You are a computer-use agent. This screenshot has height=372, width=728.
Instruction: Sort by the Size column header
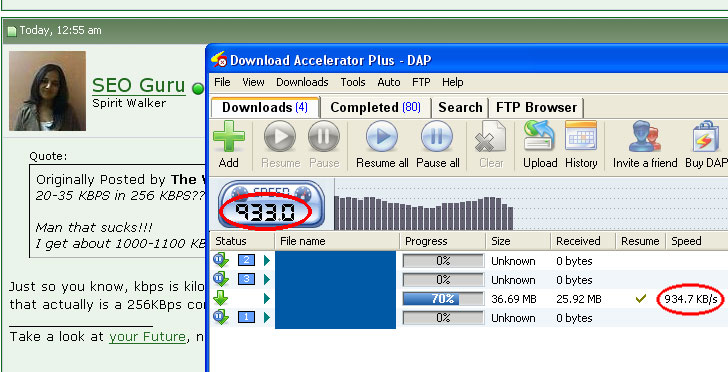(518, 241)
